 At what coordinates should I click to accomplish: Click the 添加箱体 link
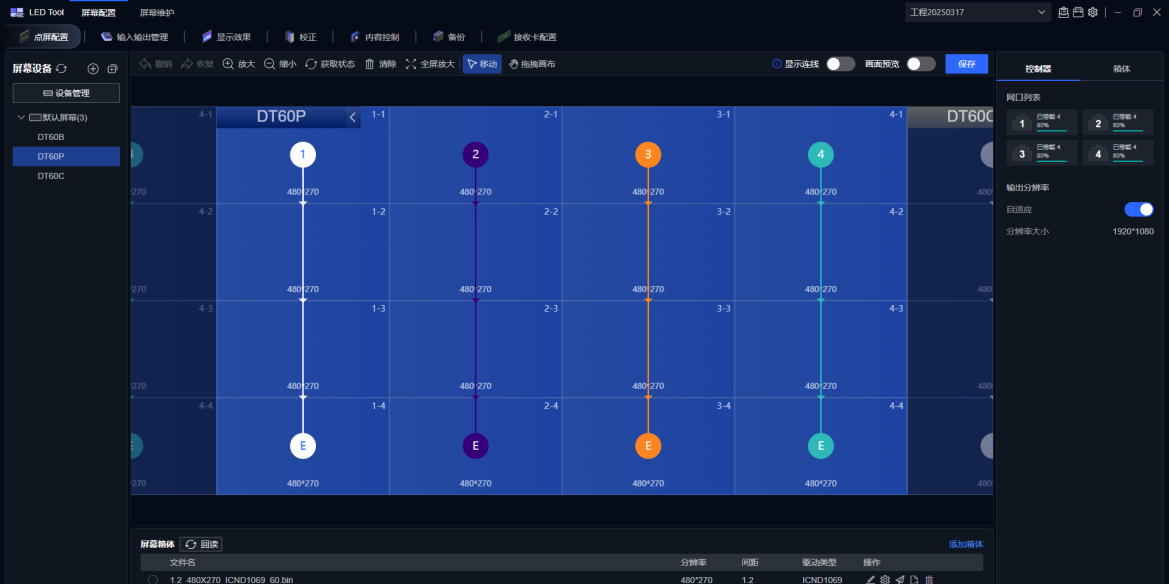coord(965,544)
